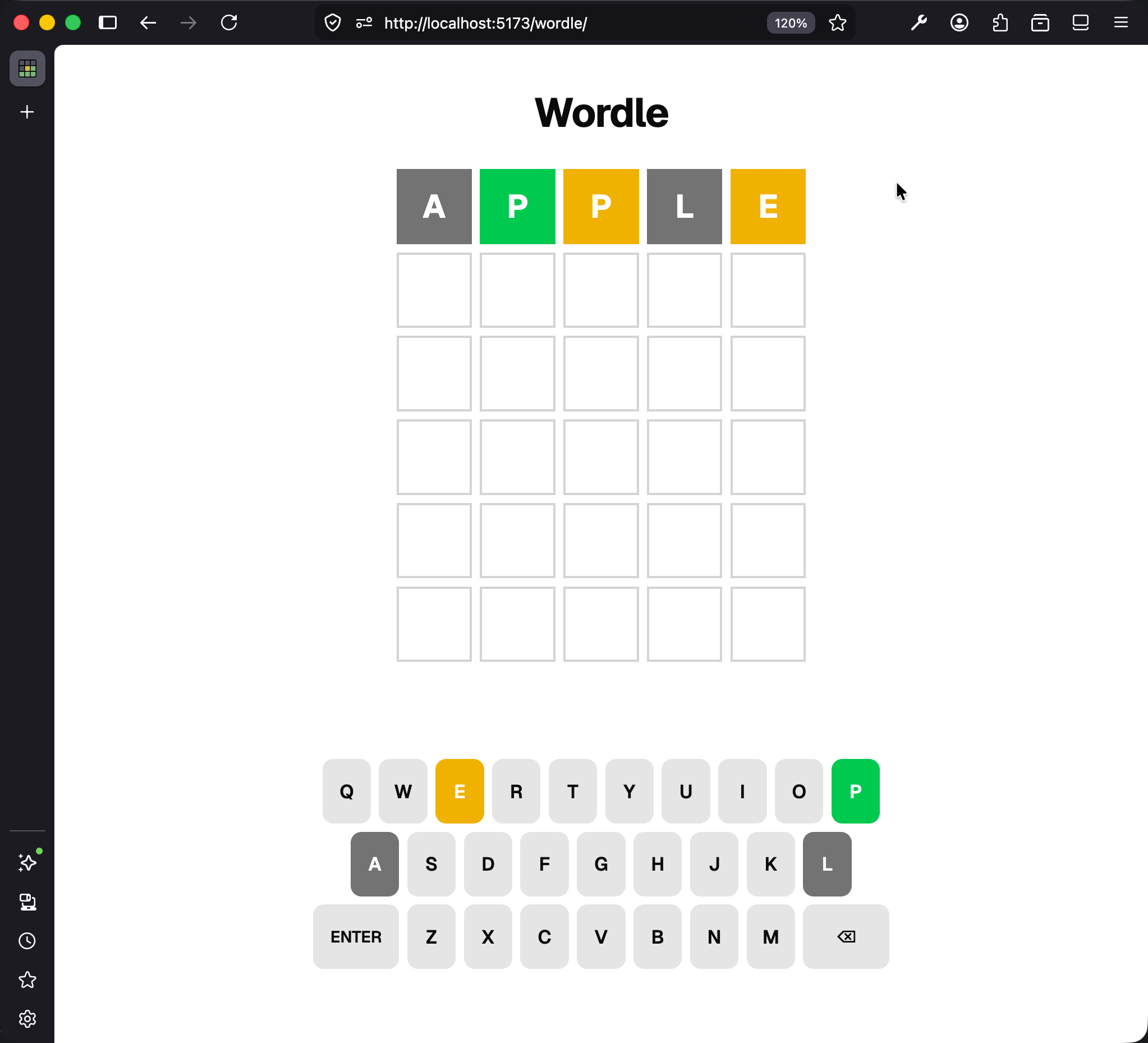The width and height of the screenshot is (1148, 1043).
Task: Click the AI sparkle icon in the sidebar
Action: [x=27, y=862]
